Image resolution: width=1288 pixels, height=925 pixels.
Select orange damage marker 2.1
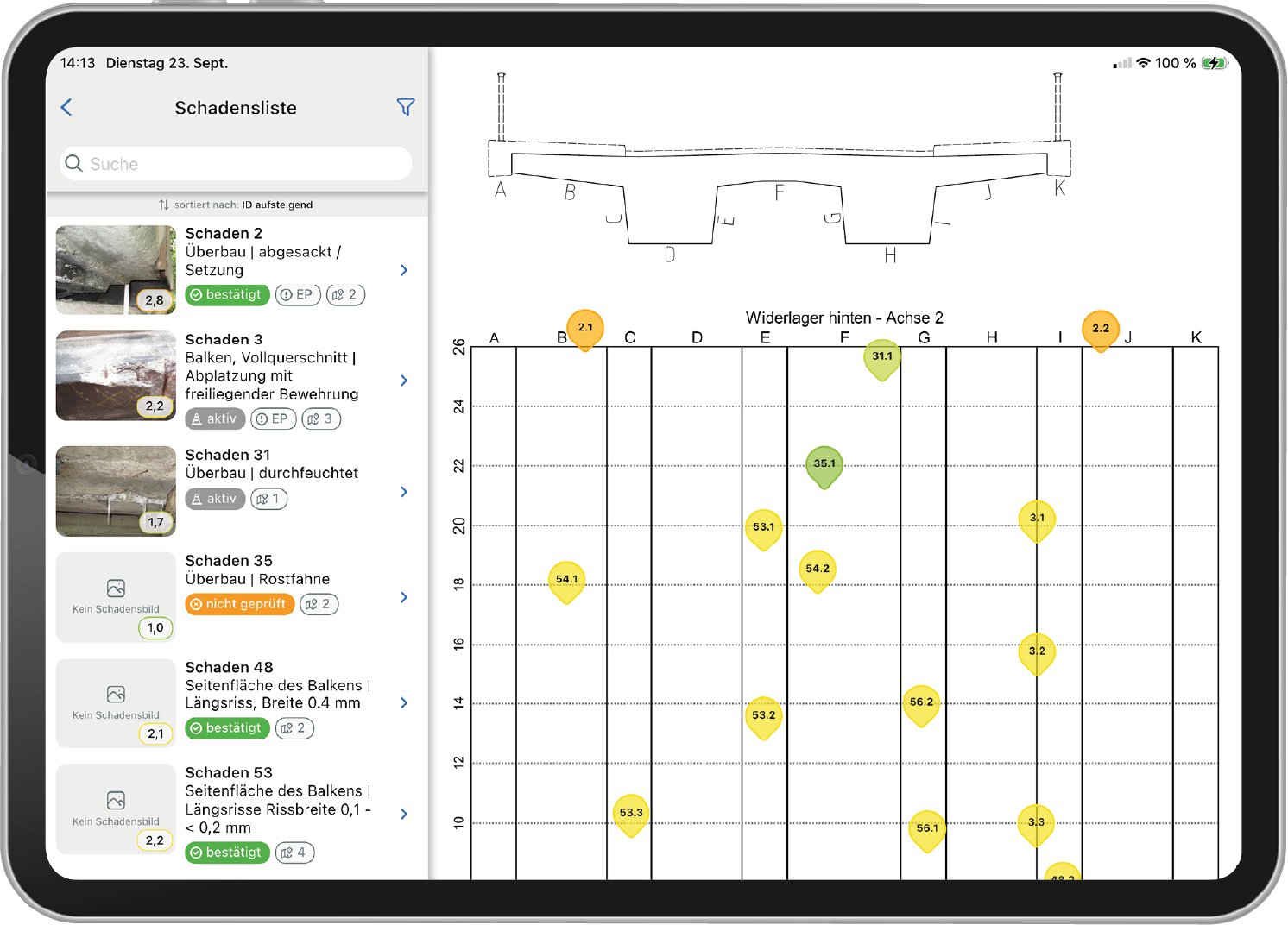585,330
